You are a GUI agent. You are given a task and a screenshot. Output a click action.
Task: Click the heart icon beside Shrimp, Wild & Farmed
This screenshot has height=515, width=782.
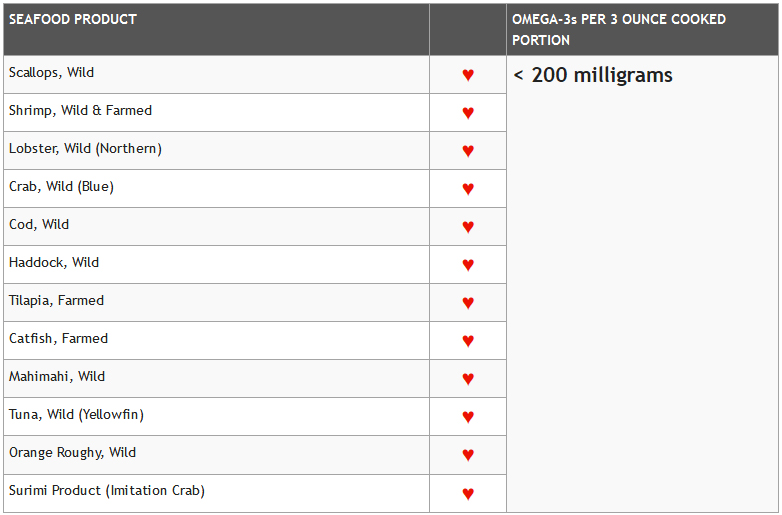tap(468, 113)
